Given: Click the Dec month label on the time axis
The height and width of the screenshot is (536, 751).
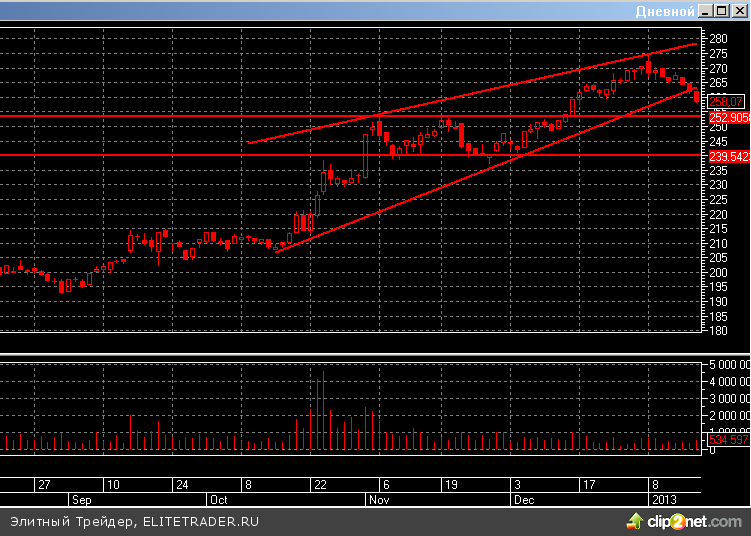Looking at the screenshot, I should pos(523,498).
